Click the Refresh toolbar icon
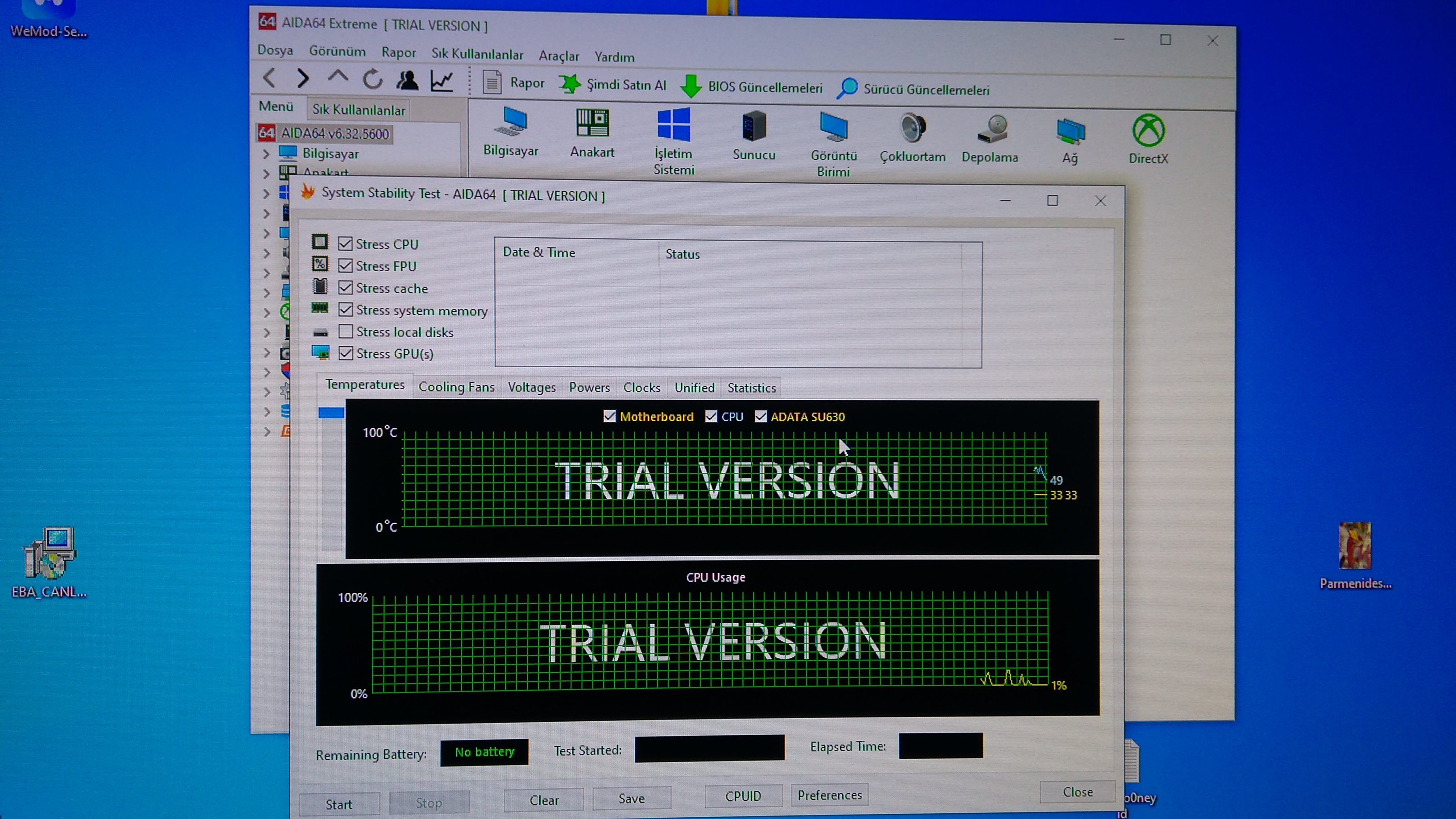The image size is (1456, 819). coord(372,80)
